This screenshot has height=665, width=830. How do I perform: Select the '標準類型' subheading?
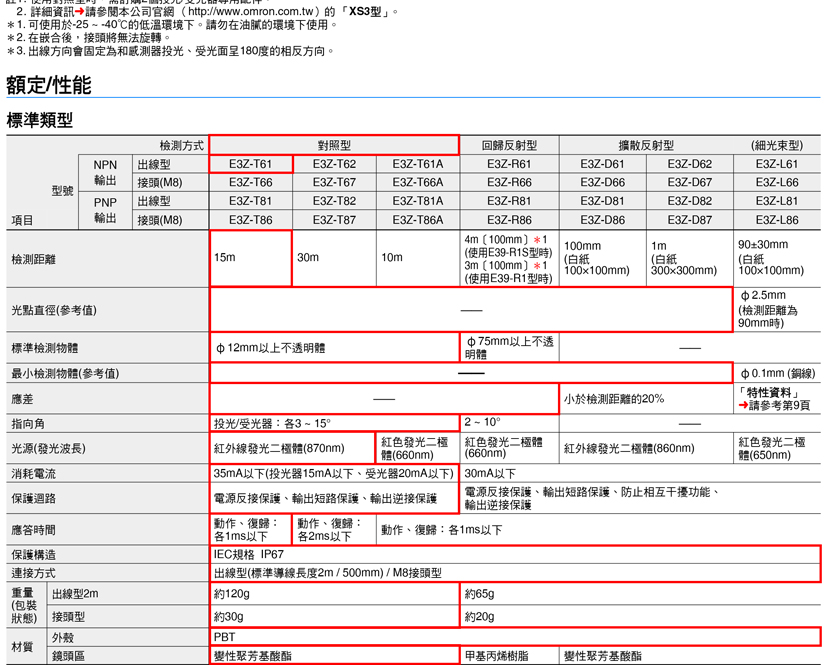pyautogui.click(x=40, y=120)
